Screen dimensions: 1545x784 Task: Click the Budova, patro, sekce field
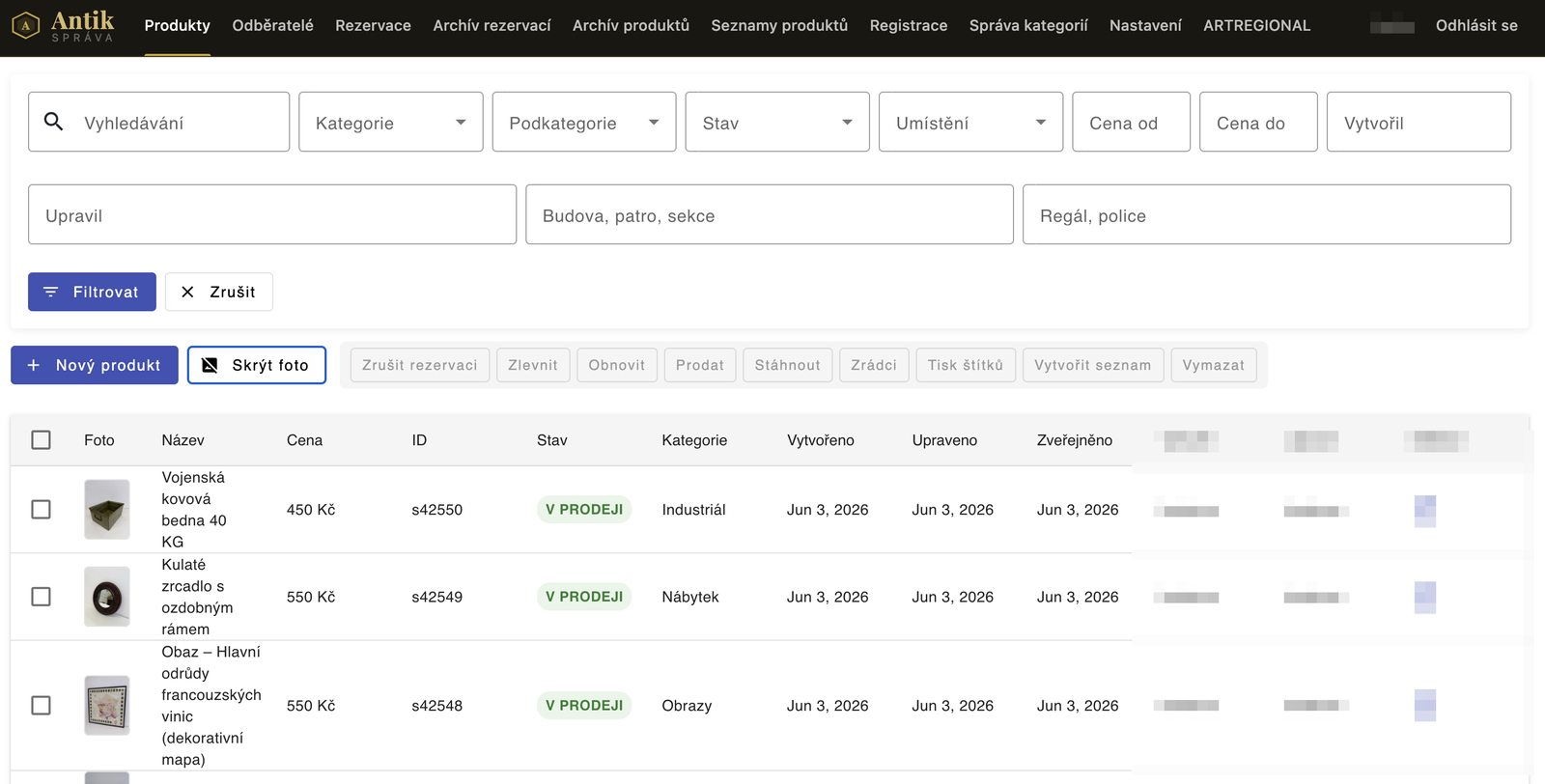(770, 214)
